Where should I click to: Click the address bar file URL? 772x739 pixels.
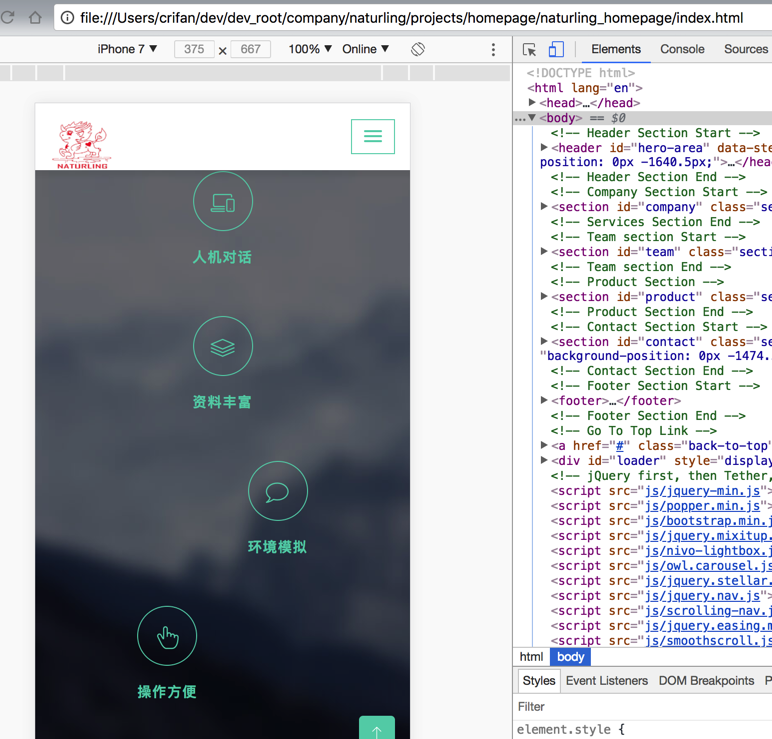[x=412, y=18]
